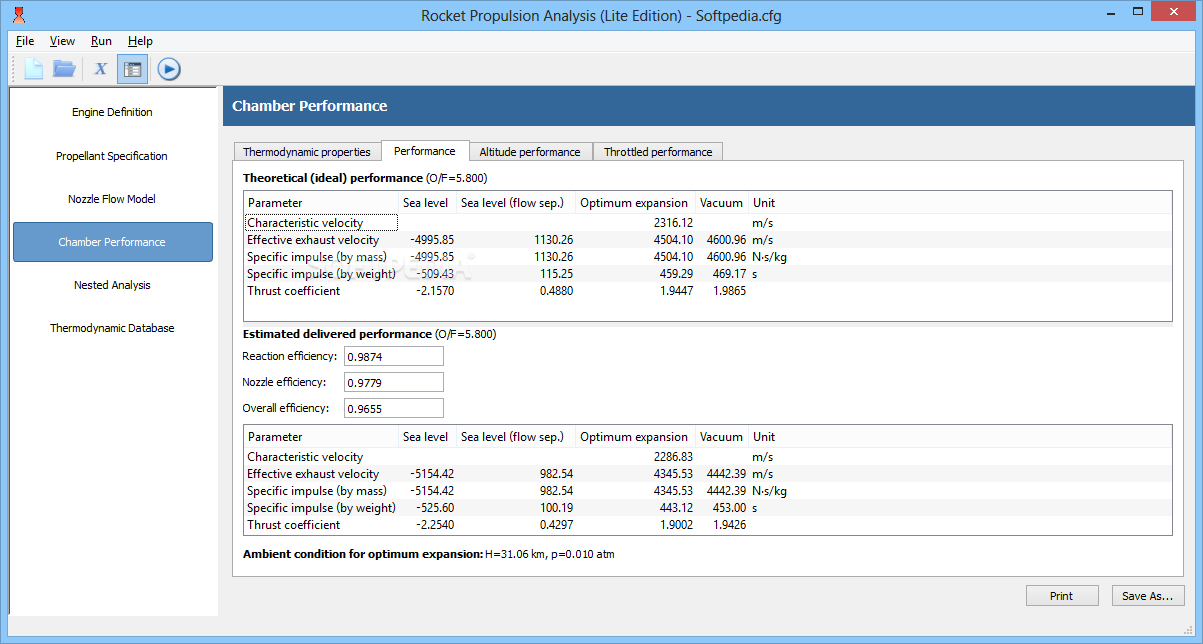Open Nested Analysis section
Screen dimensions: 1203x644
[x=112, y=285]
